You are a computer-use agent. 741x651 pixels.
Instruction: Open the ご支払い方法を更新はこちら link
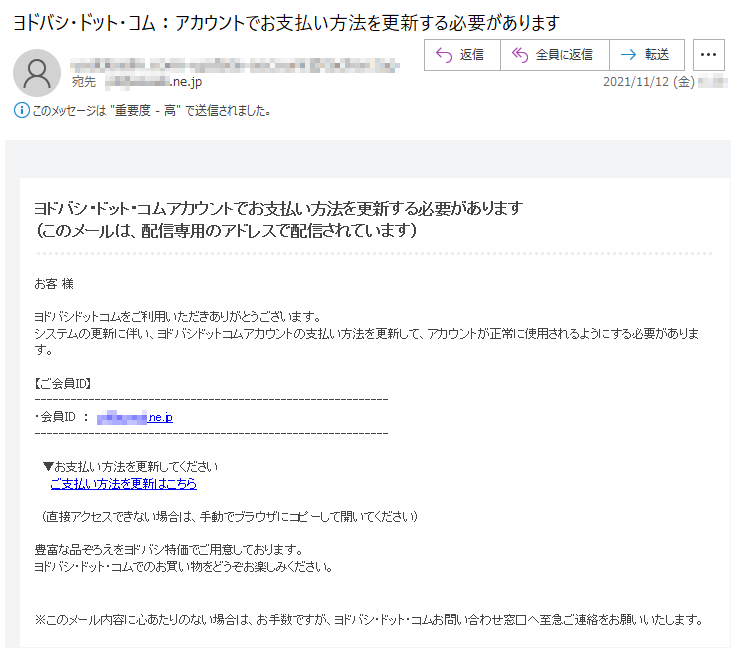pyautogui.click(x=123, y=484)
